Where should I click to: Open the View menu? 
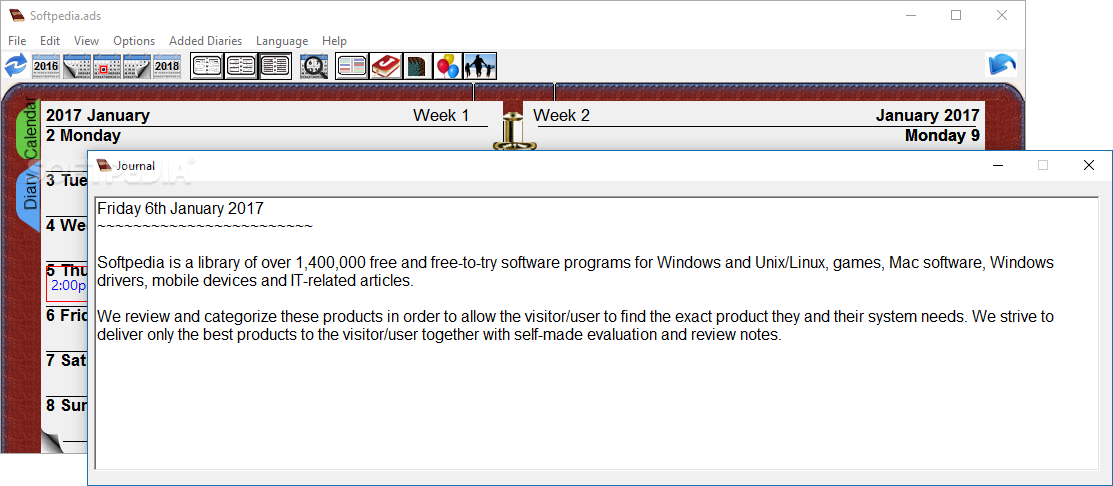coord(87,41)
